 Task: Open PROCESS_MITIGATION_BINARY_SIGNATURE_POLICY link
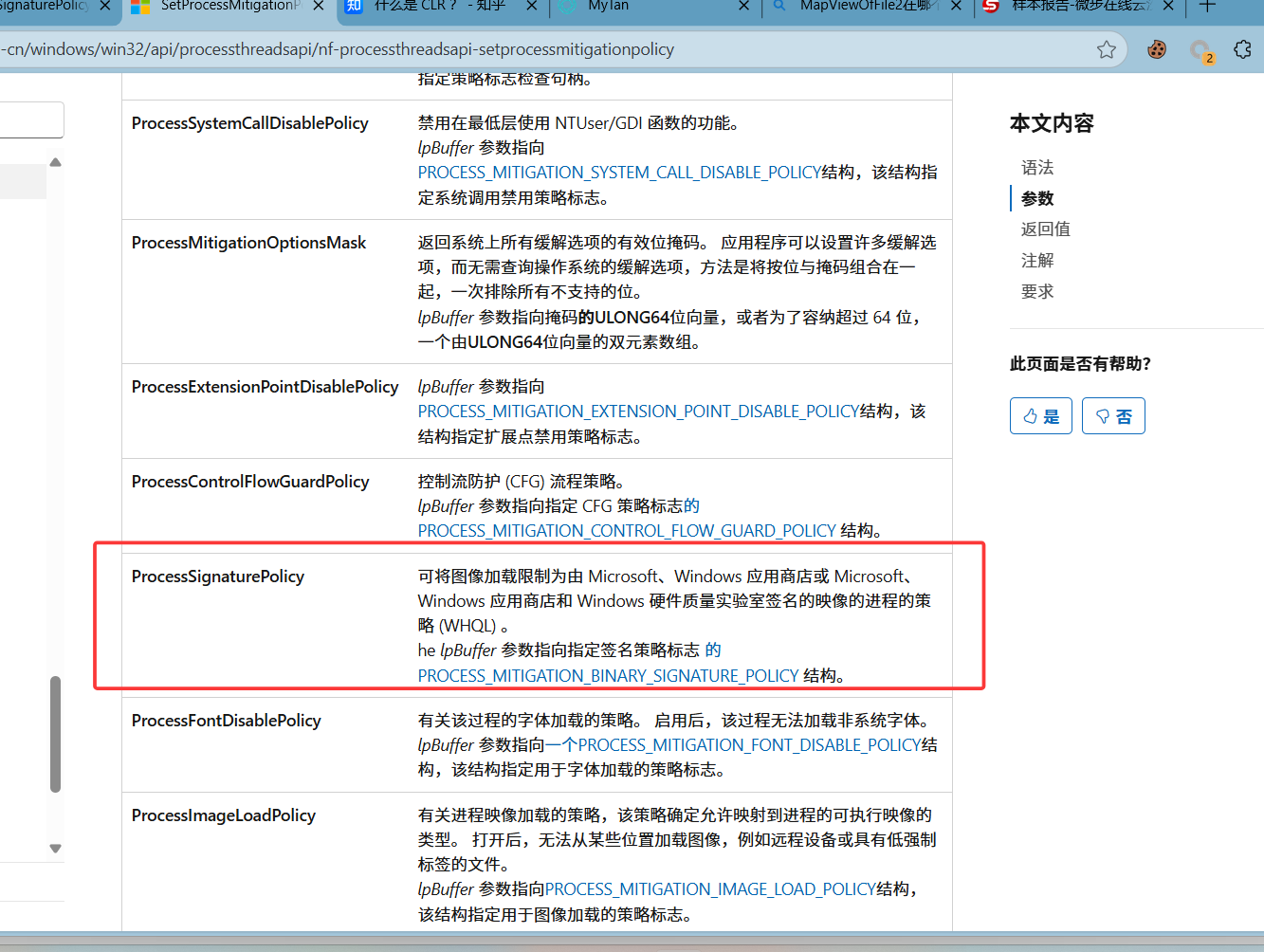tap(608, 675)
